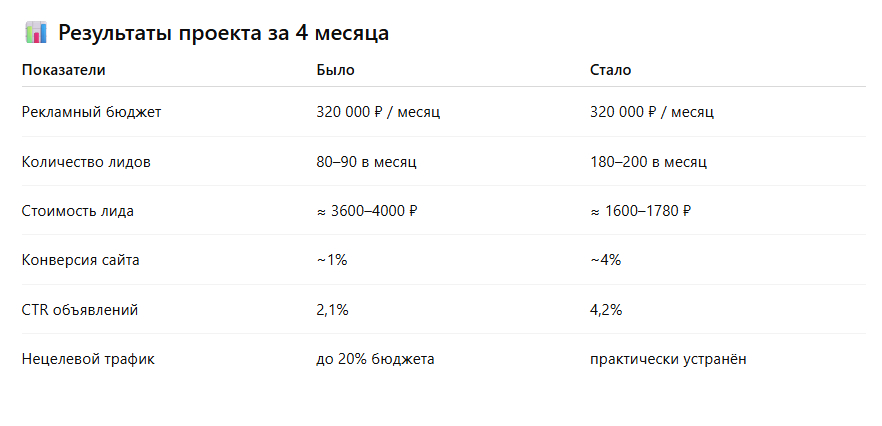
Task: Click the "Рекламный бюджет" row label
Action: (x=91, y=112)
